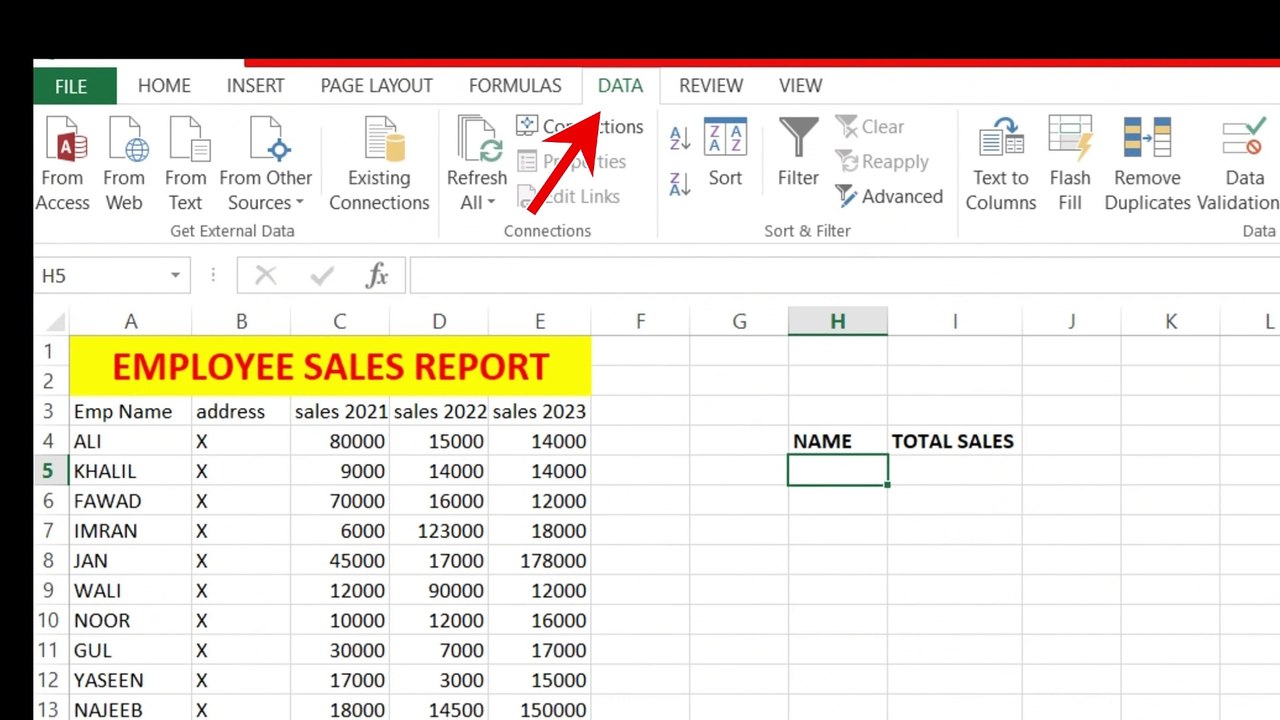Viewport: 1280px width, 720px height.
Task: Select row 8 header
Action: pyautogui.click(x=50, y=561)
